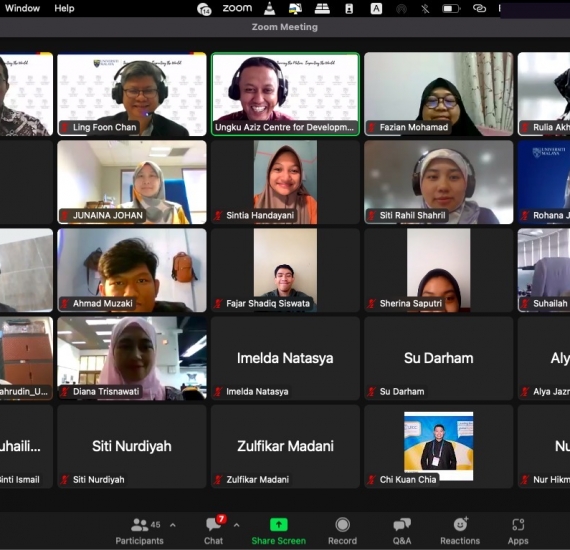Screen dimensions: 570x550
Task: Select Diana Trisnawati video tile
Action: tap(132, 358)
